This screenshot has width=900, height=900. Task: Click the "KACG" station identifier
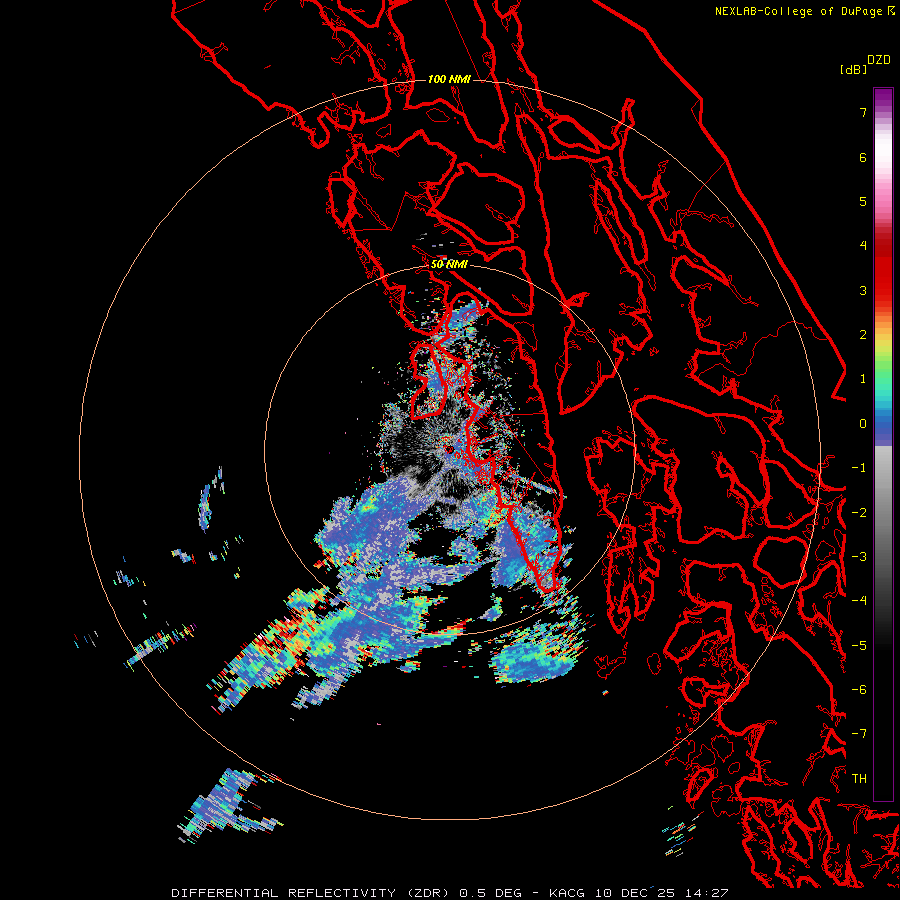[x=567, y=893]
